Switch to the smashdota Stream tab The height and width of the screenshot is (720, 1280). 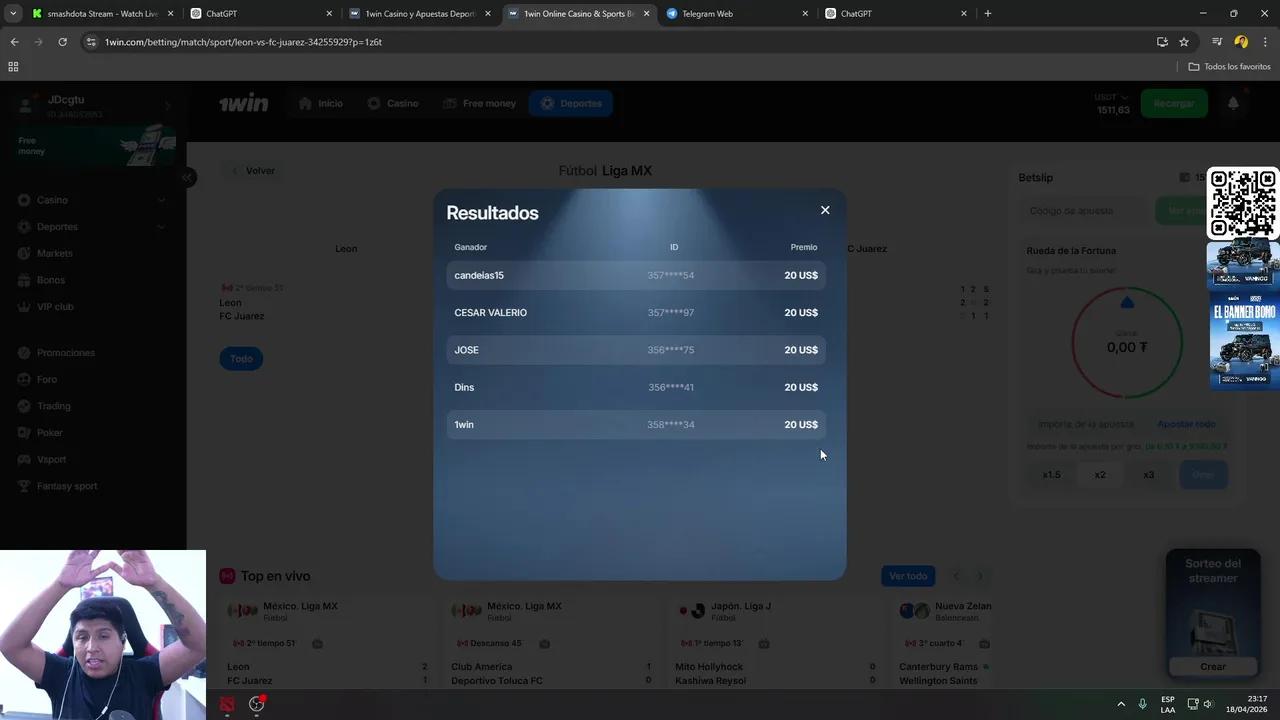click(x=100, y=14)
